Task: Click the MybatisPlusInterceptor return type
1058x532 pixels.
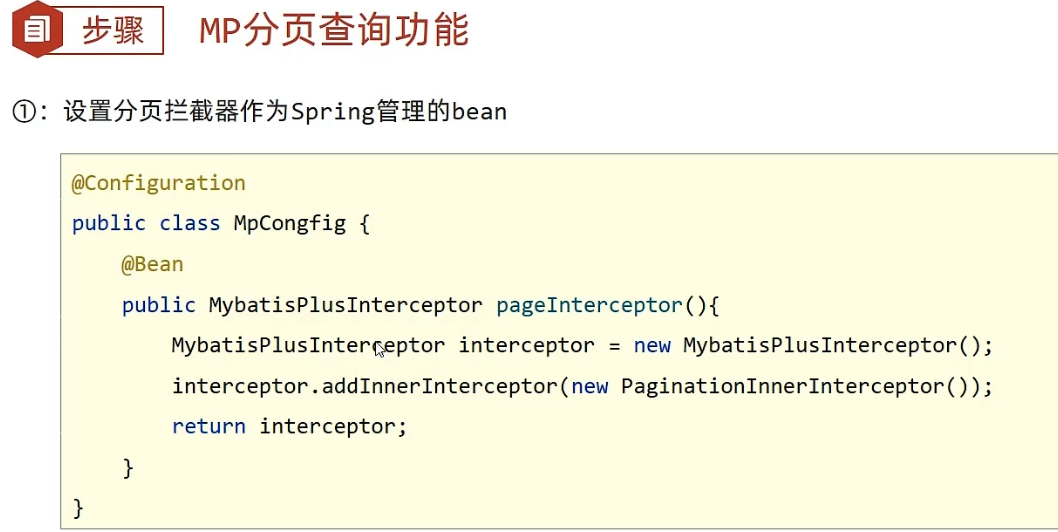Action: (345, 305)
